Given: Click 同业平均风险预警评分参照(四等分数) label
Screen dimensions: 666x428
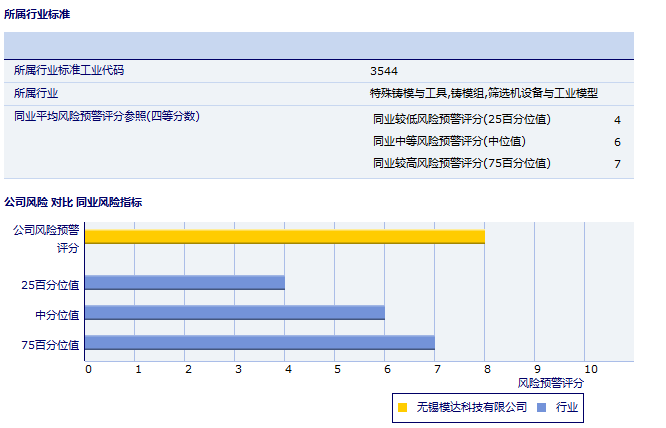Looking at the screenshot, I should [x=107, y=116].
